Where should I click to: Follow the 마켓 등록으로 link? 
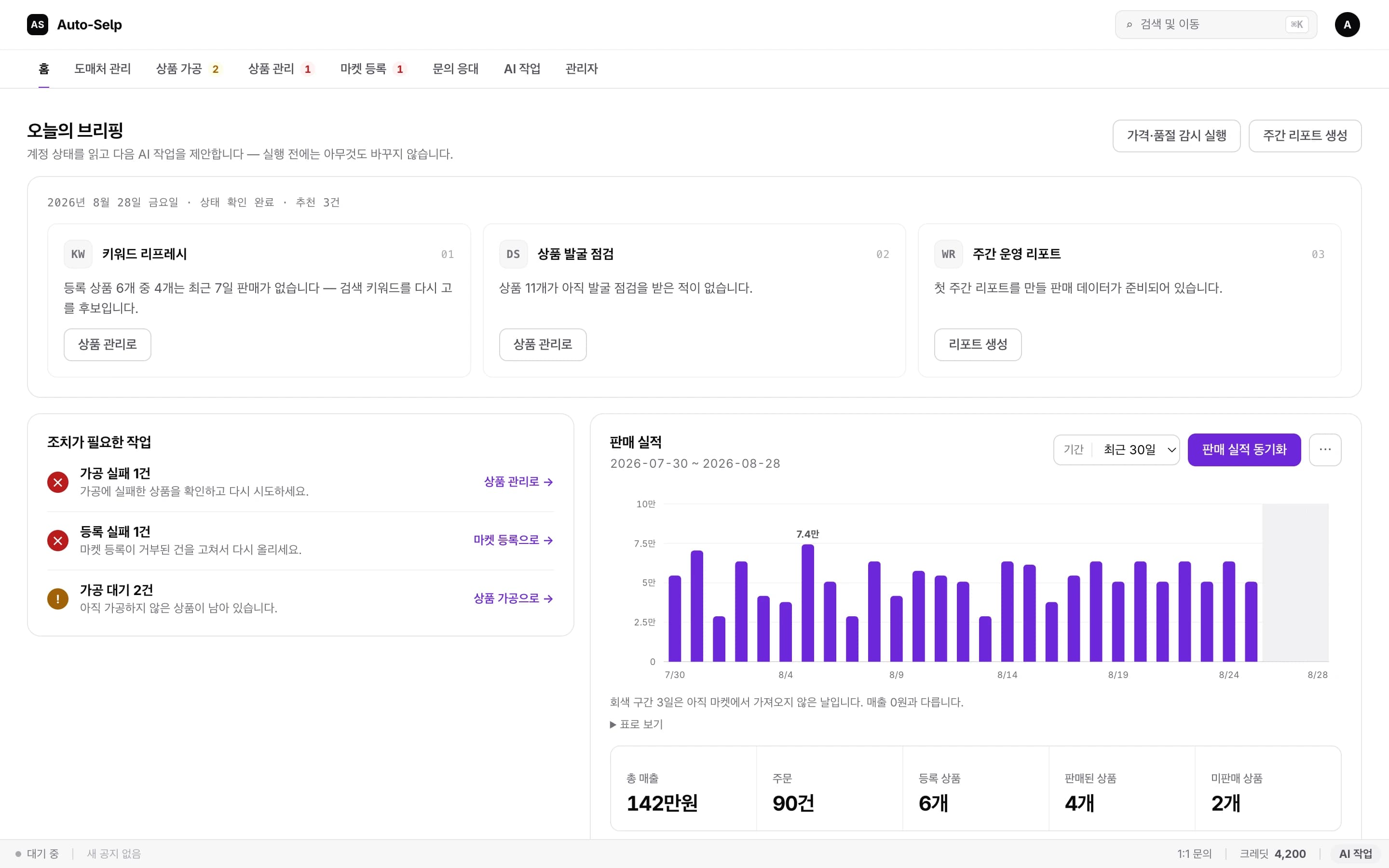pos(513,540)
